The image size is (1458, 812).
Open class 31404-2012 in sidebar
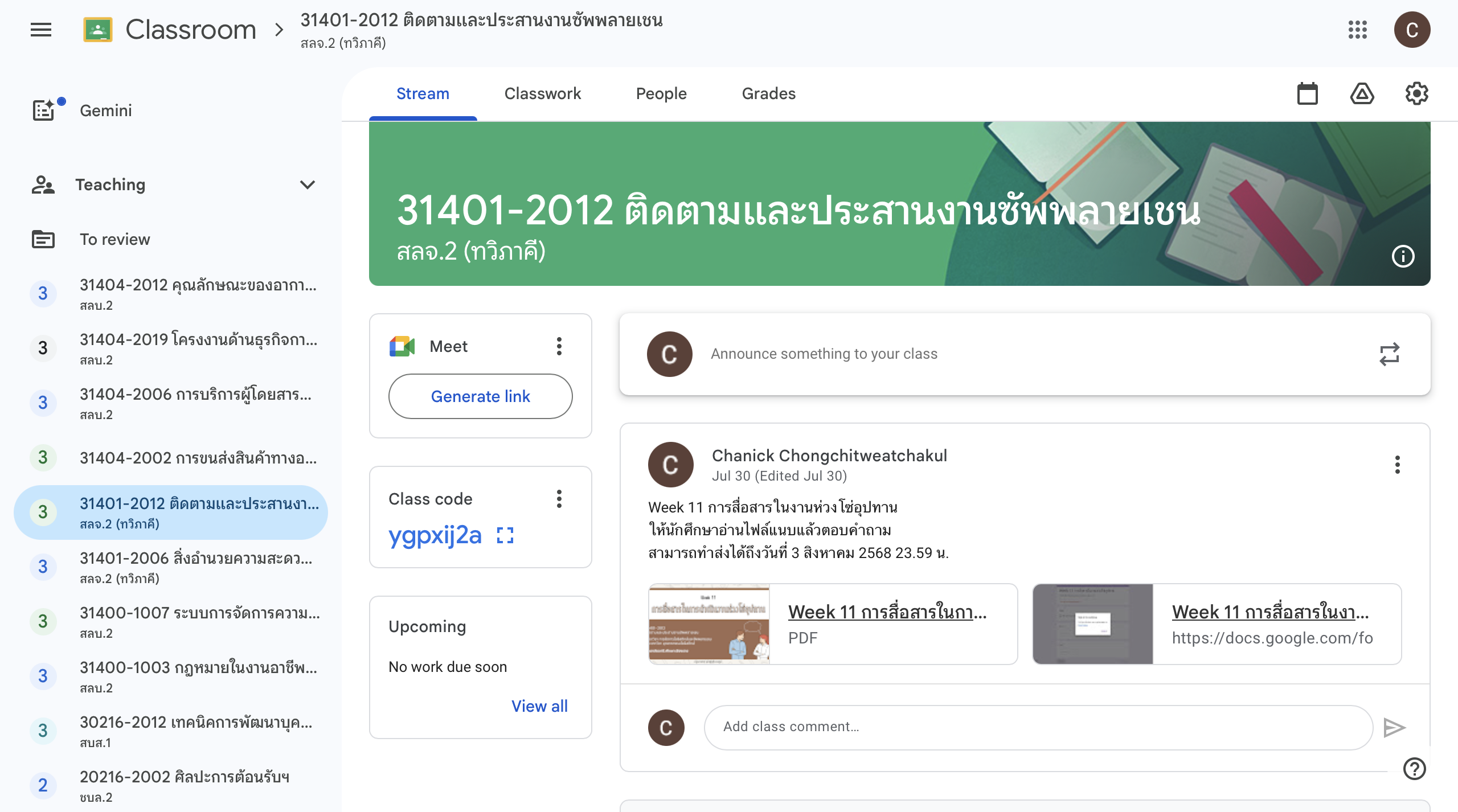171,294
